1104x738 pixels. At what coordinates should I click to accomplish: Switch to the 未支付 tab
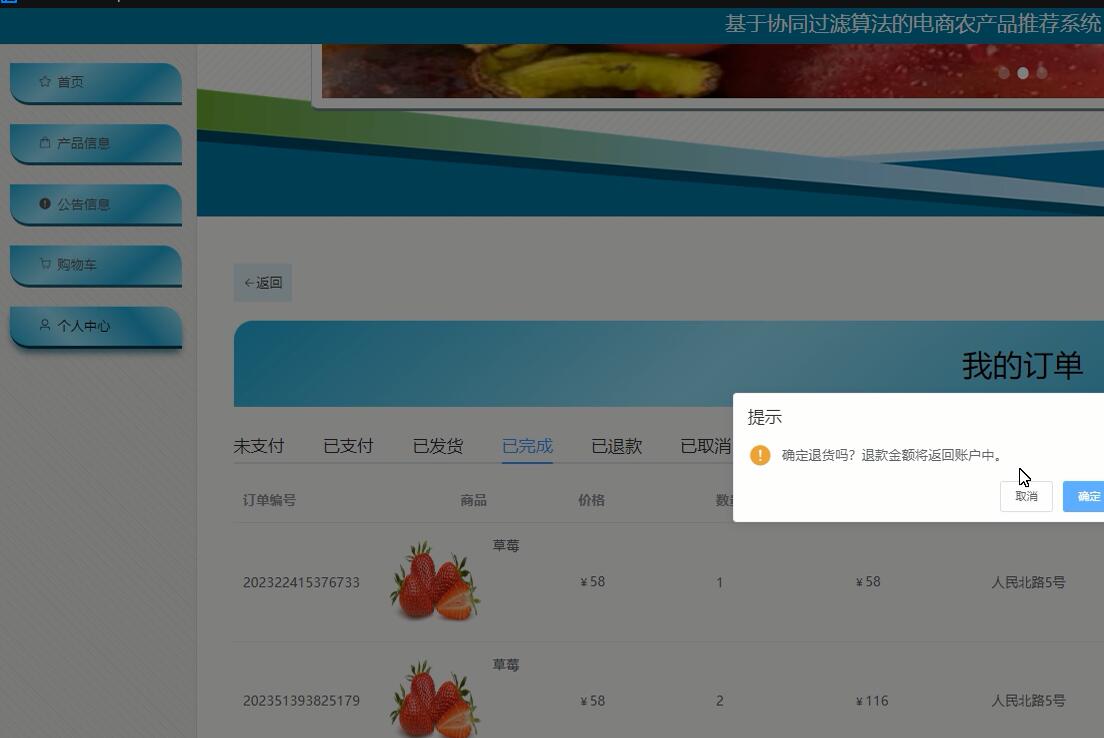coord(258,446)
